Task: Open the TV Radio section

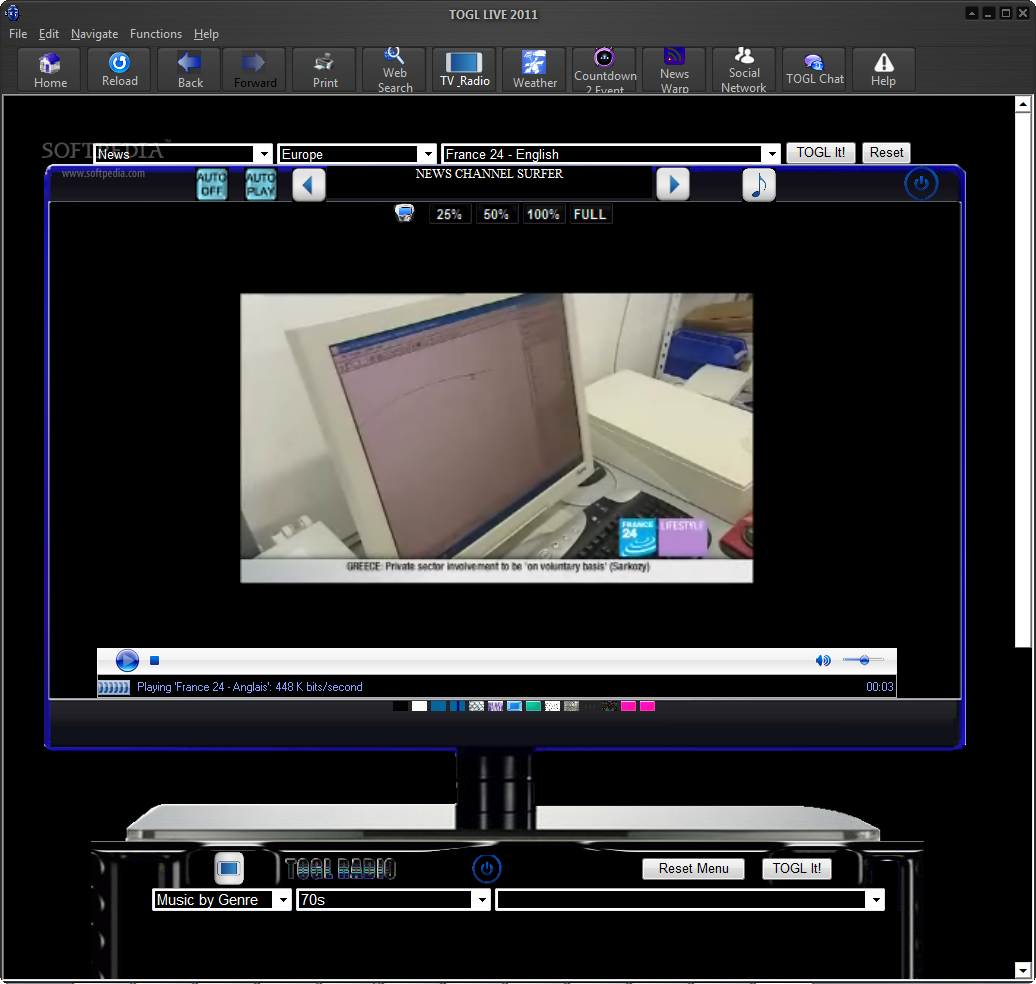Action: (x=464, y=70)
